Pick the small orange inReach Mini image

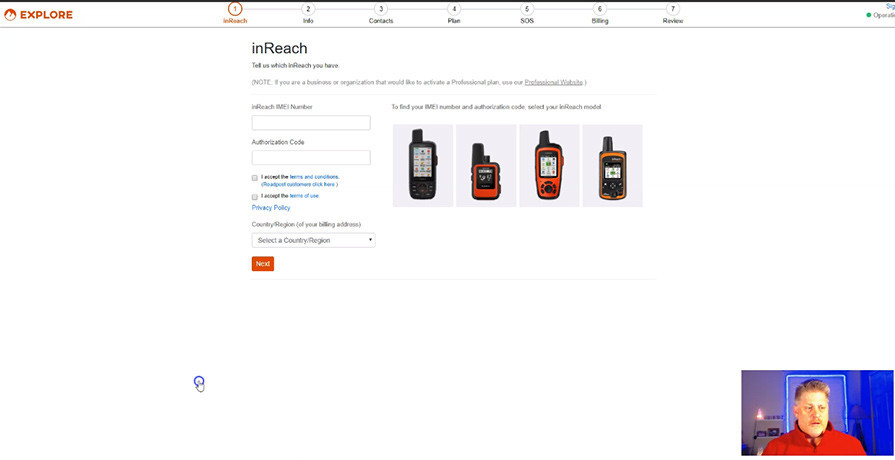coord(486,166)
